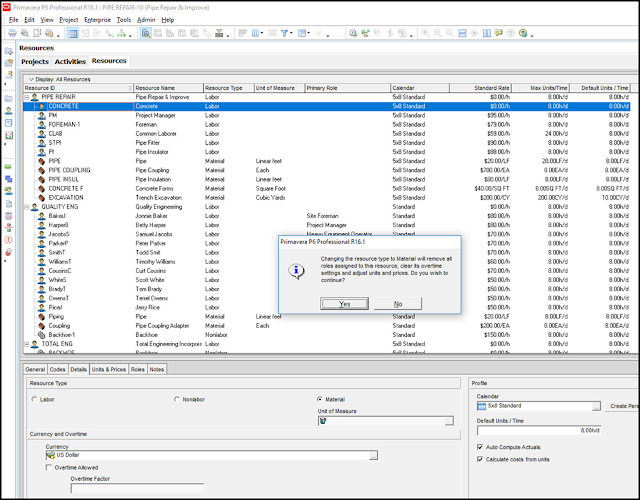
Task: Click No in the confirmation dialog
Action: click(x=398, y=304)
